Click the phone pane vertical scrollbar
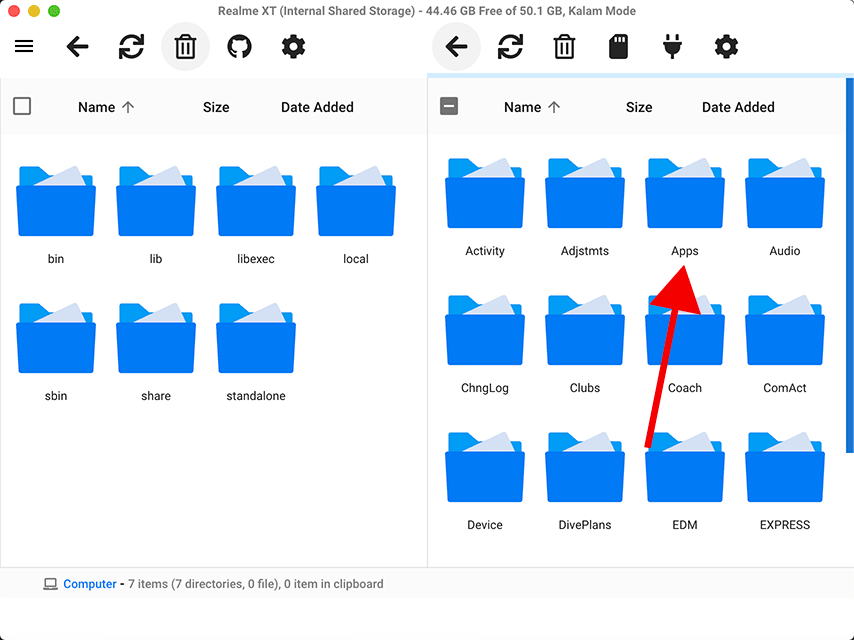This screenshot has height=640, width=854. pyautogui.click(x=850, y=265)
